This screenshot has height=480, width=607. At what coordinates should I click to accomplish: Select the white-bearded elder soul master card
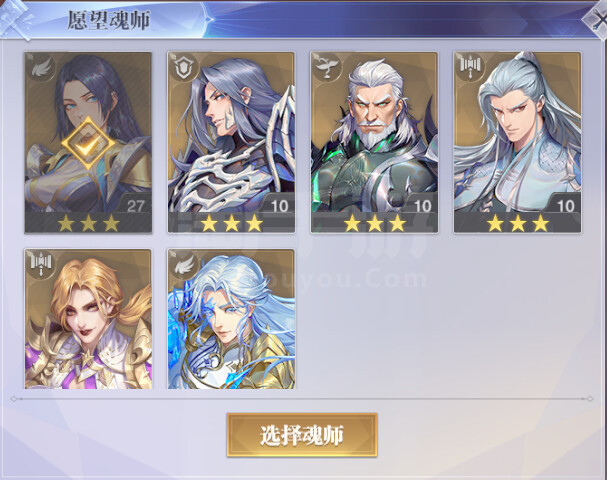click(374, 142)
